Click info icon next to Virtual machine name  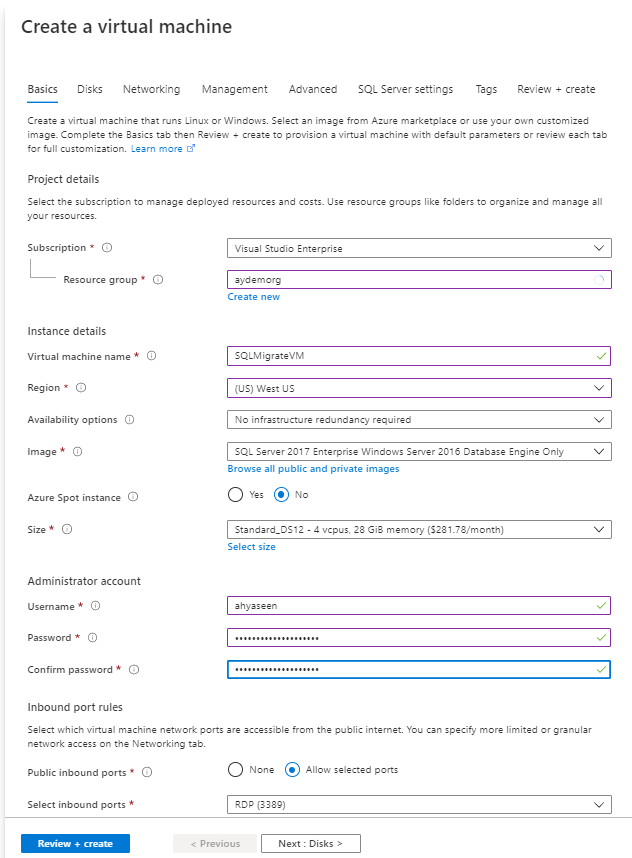152,356
